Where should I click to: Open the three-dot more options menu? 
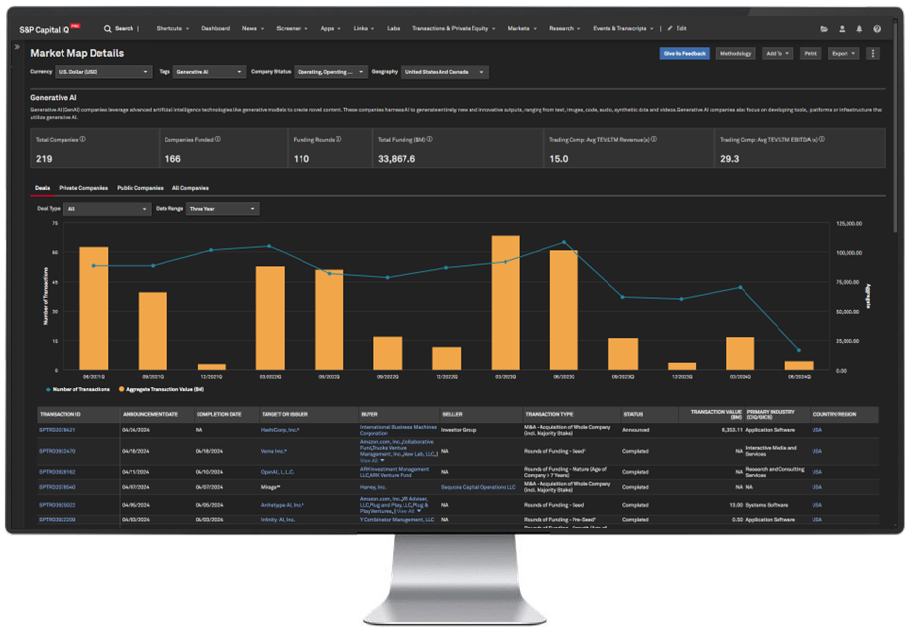[x=873, y=53]
